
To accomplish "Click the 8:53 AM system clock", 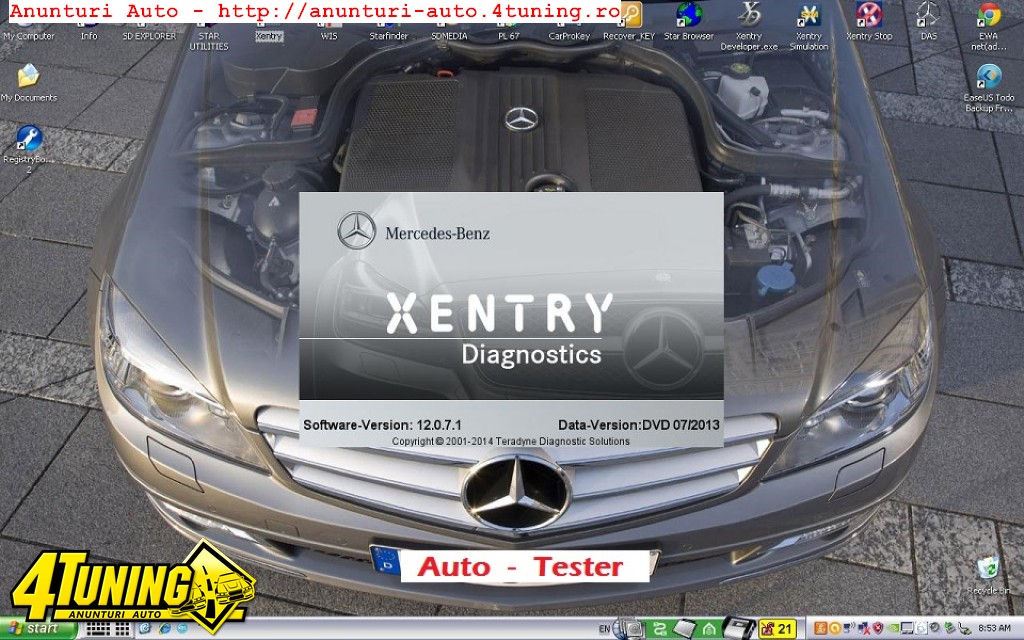I will coord(995,628).
